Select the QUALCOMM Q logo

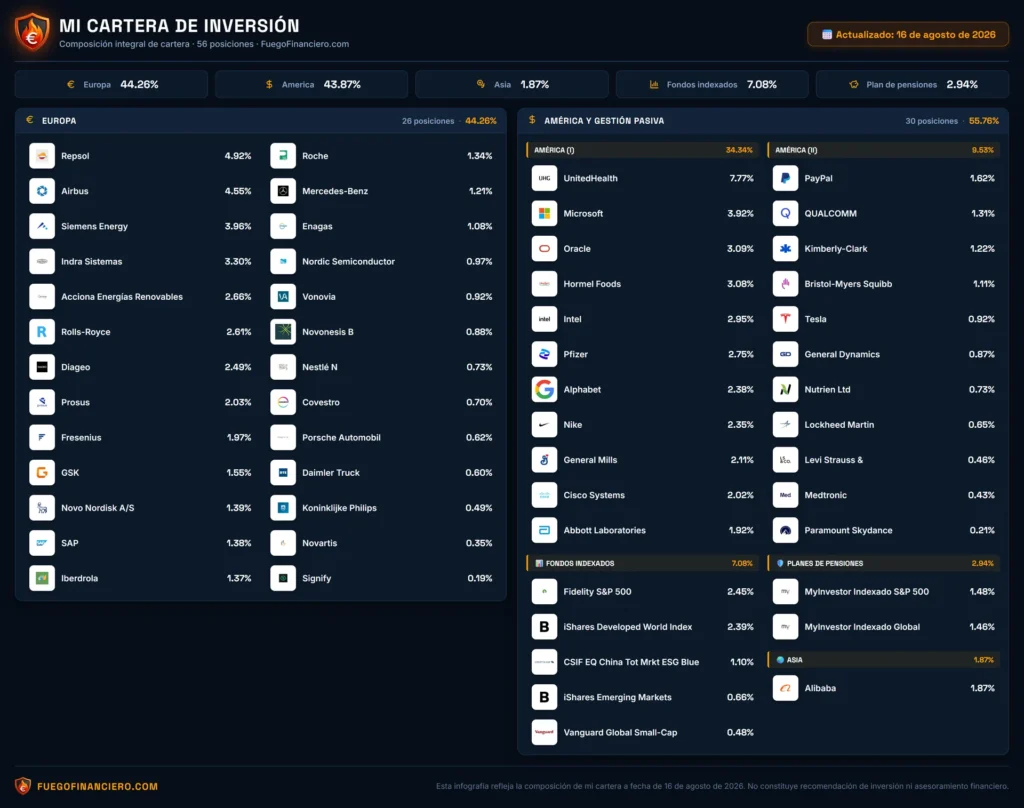pyautogui.click(x=785, y=214)
